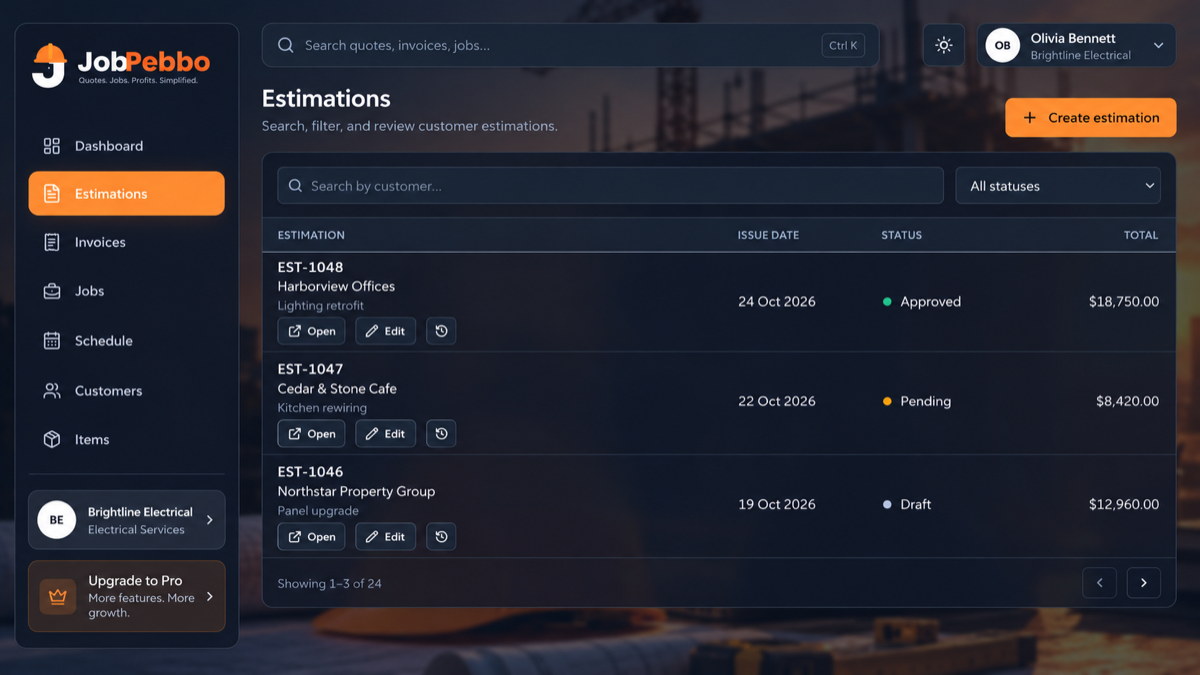Edit estimation EST-1048
Screen dimensions: 1200x675
coord(385,331)
